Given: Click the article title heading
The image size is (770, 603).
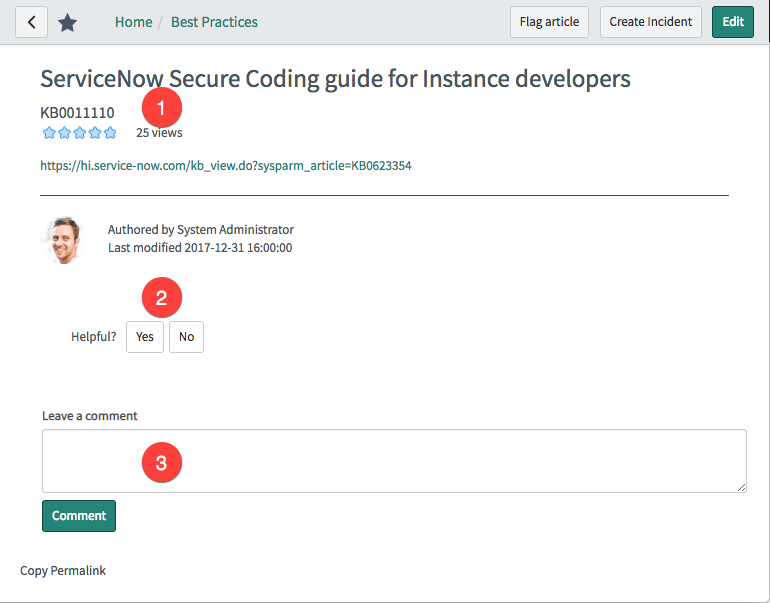Looking at the screenshot, I should point(335,79).
